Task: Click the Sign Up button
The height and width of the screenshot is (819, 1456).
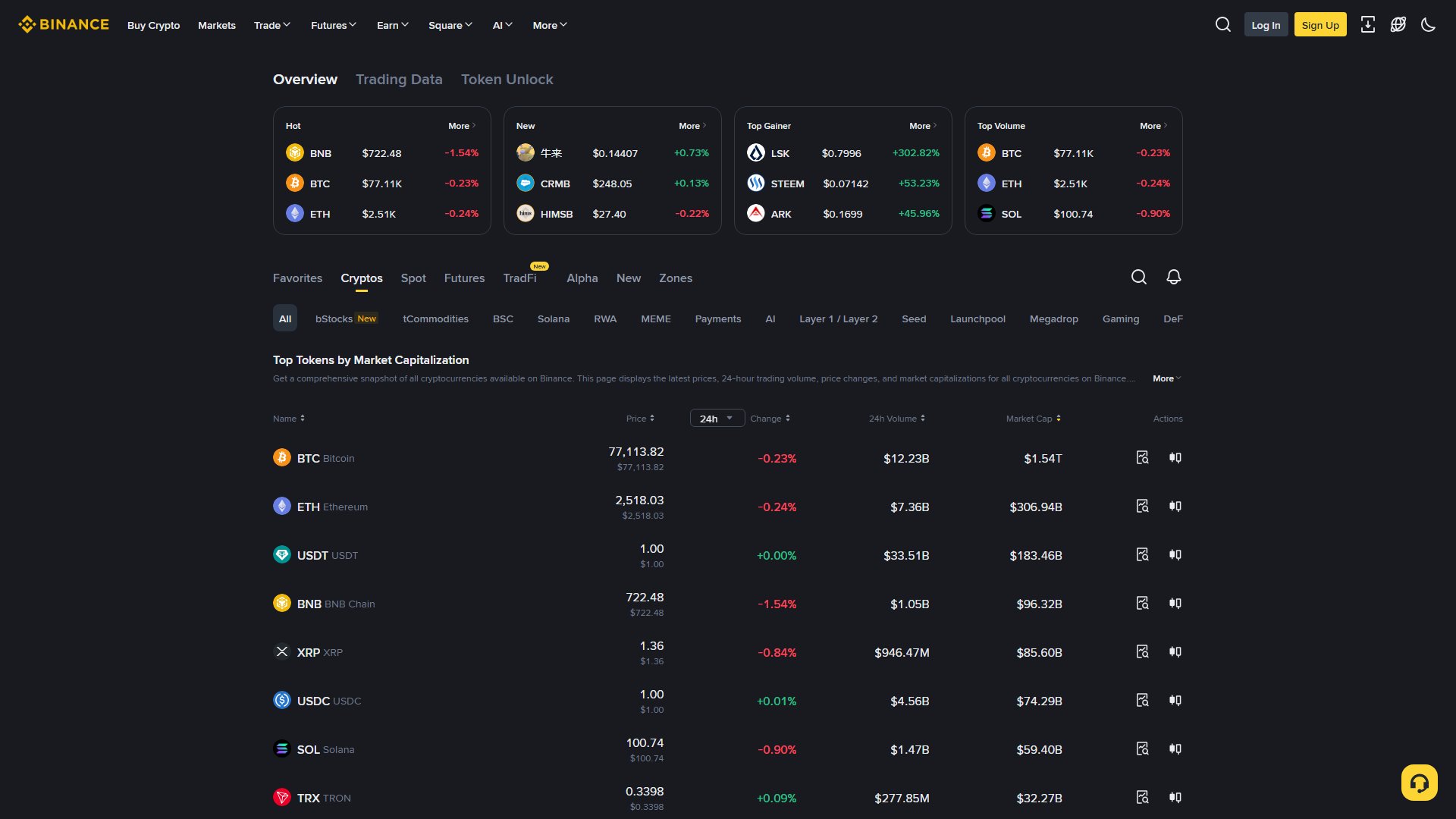Action: [x=1320, y=24]
